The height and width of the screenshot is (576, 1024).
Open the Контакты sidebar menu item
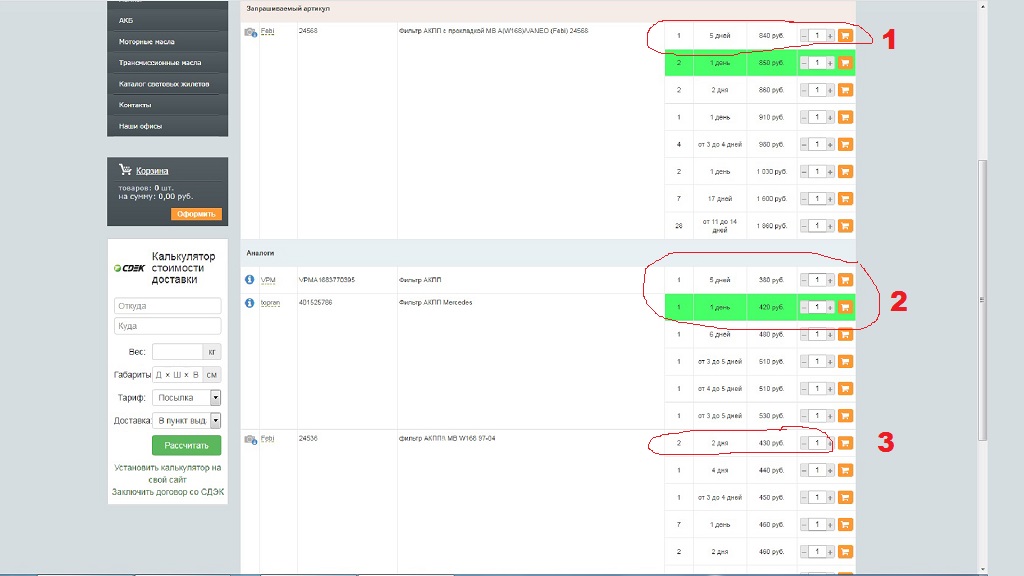tap(135, 105)
